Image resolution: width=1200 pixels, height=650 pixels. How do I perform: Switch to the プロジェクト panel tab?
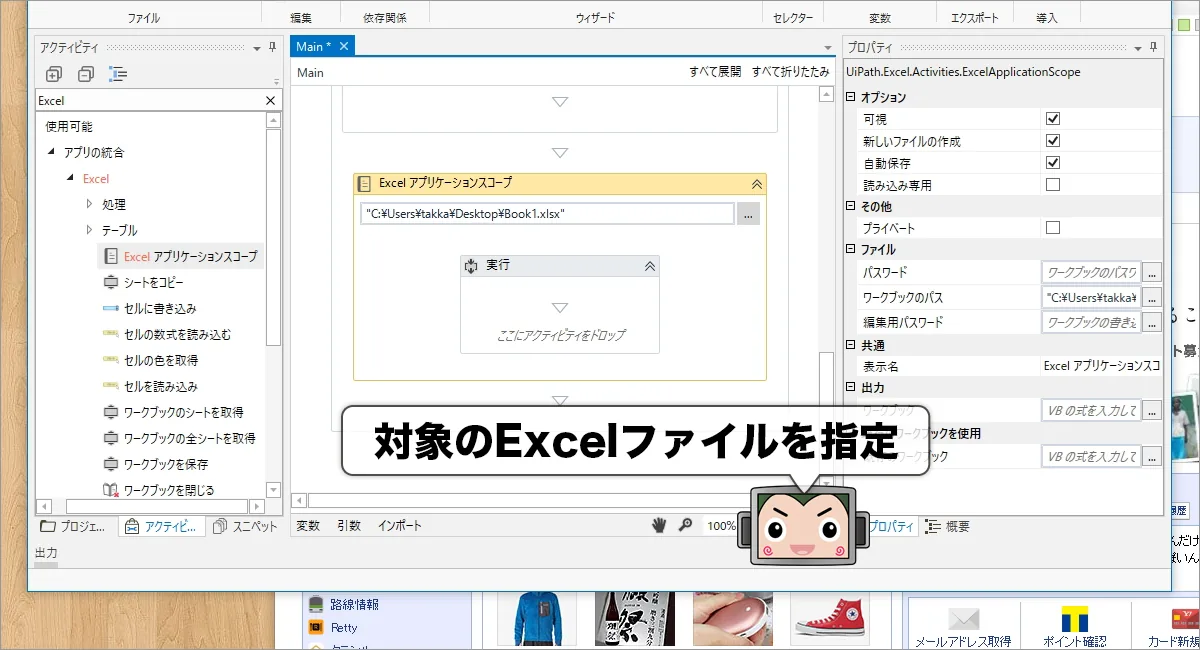[73, 526]
